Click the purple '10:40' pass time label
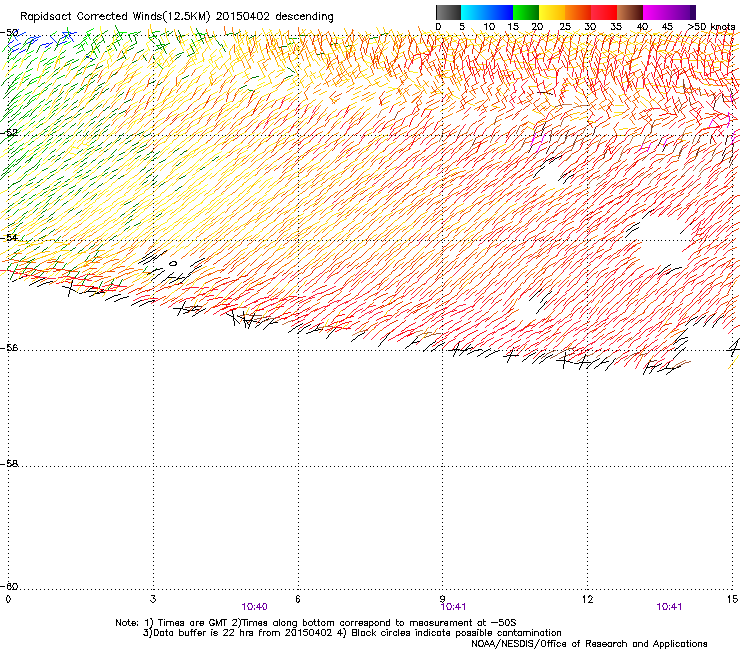 coord(254,607)
